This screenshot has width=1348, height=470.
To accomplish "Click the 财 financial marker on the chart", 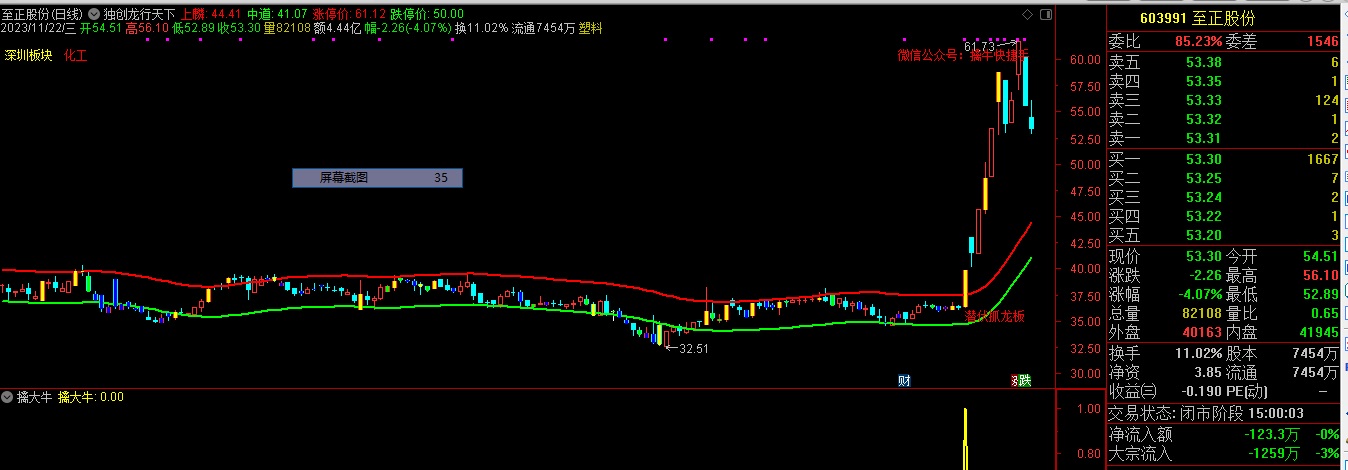I will [x=904, y=380].
